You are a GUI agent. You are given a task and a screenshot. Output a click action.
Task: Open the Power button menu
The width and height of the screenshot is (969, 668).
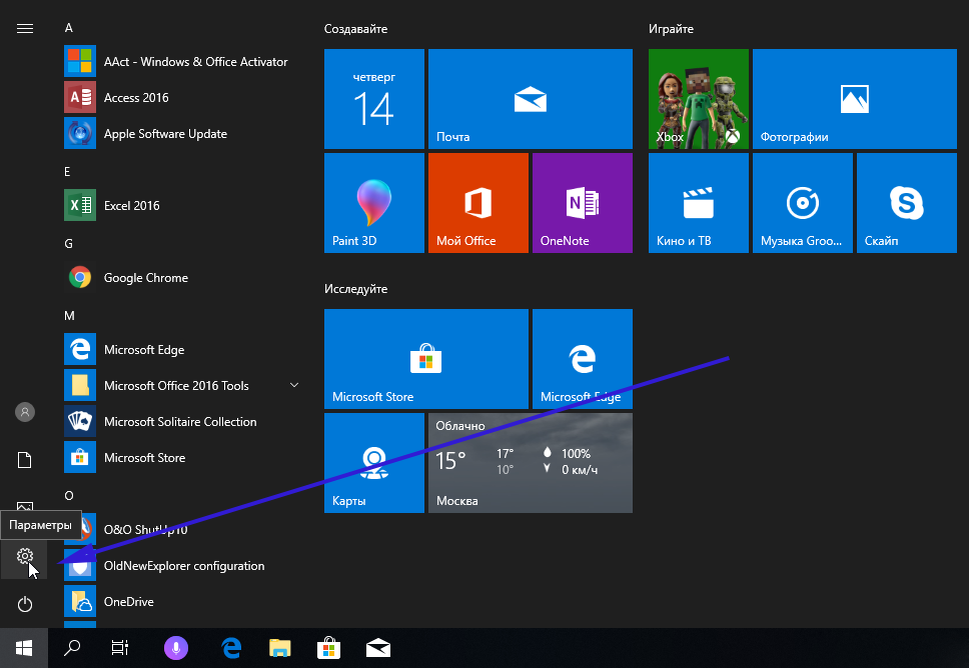[x=25, y=604]
